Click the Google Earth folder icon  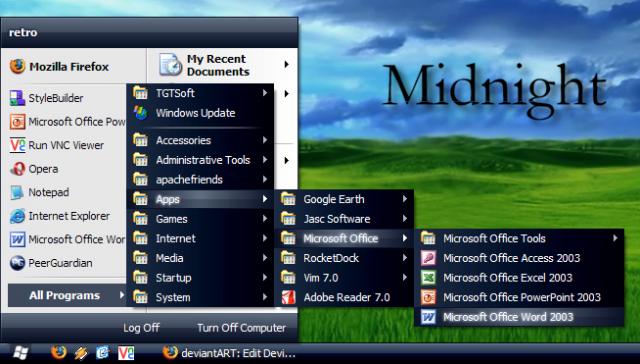pos(288,200)
